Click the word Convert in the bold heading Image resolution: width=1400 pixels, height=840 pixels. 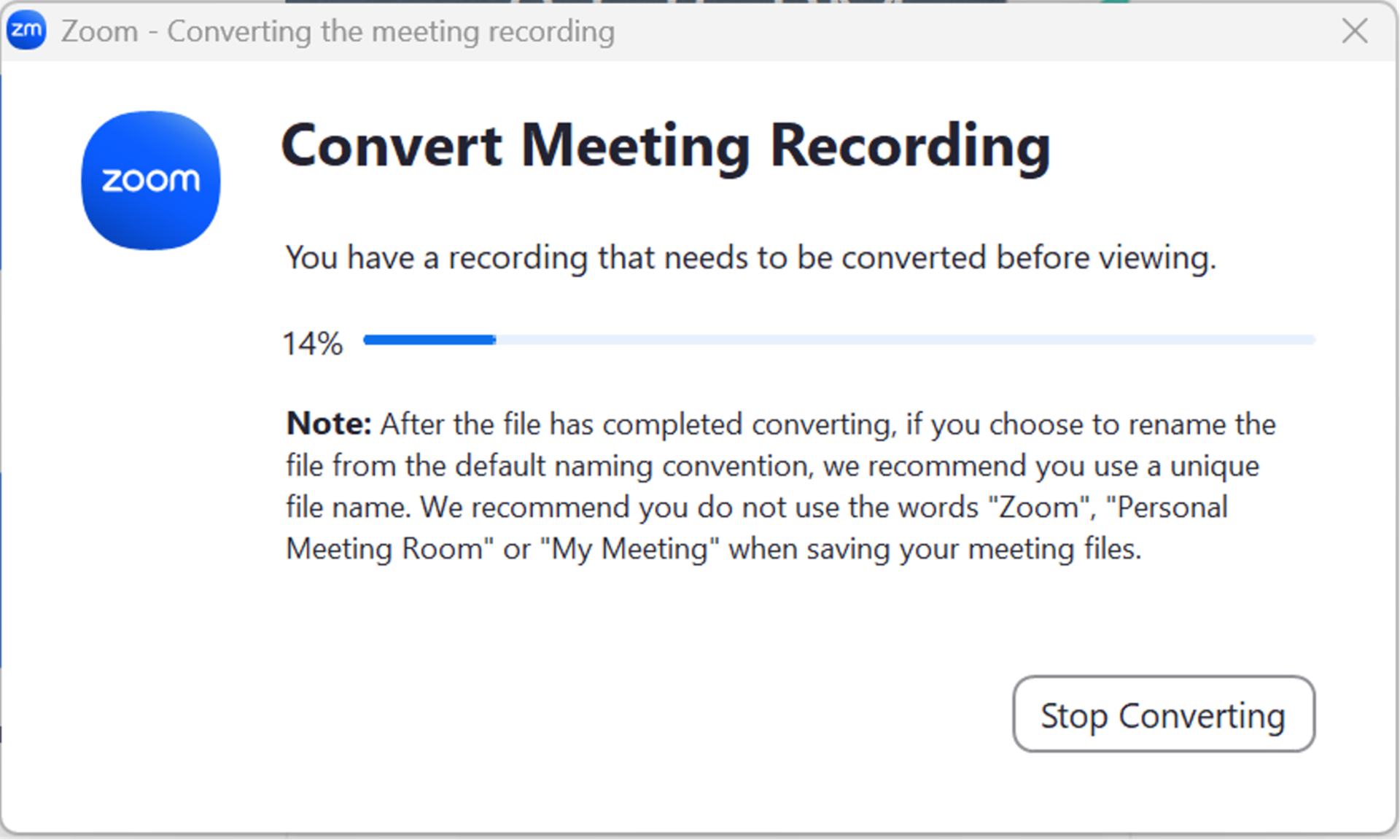pos(392,147)
